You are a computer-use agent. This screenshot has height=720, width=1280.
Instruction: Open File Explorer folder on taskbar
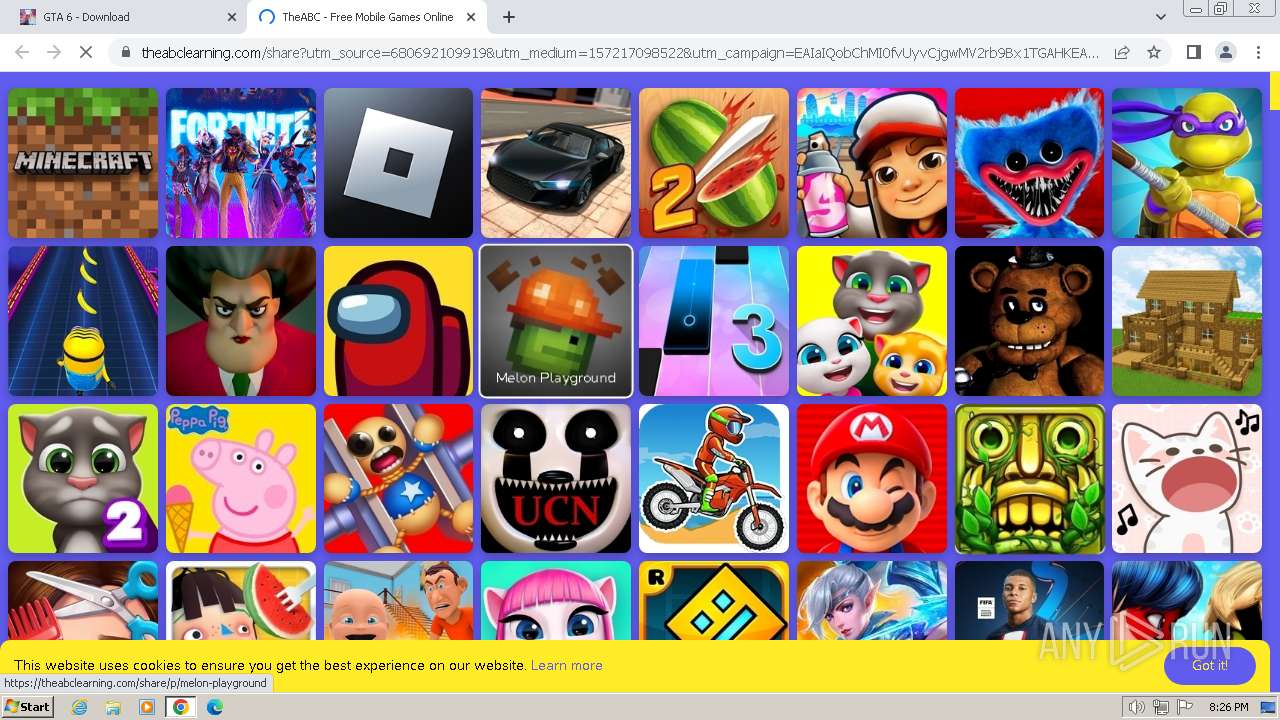click(x=113, y=707)
